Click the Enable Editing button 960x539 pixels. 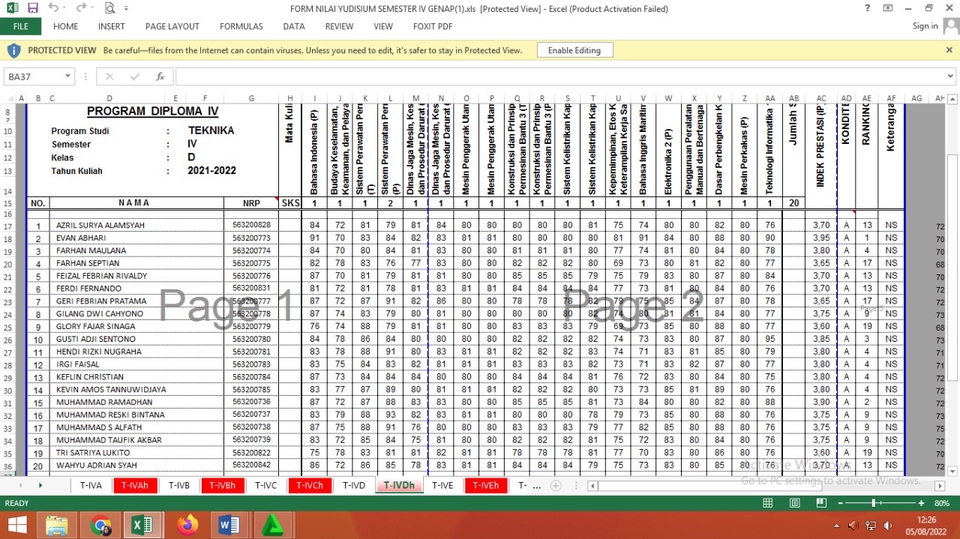(x=574, y=50)
